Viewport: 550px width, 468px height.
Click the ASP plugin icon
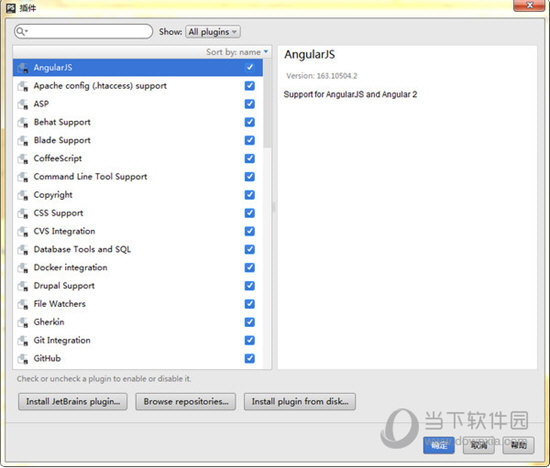23,104
